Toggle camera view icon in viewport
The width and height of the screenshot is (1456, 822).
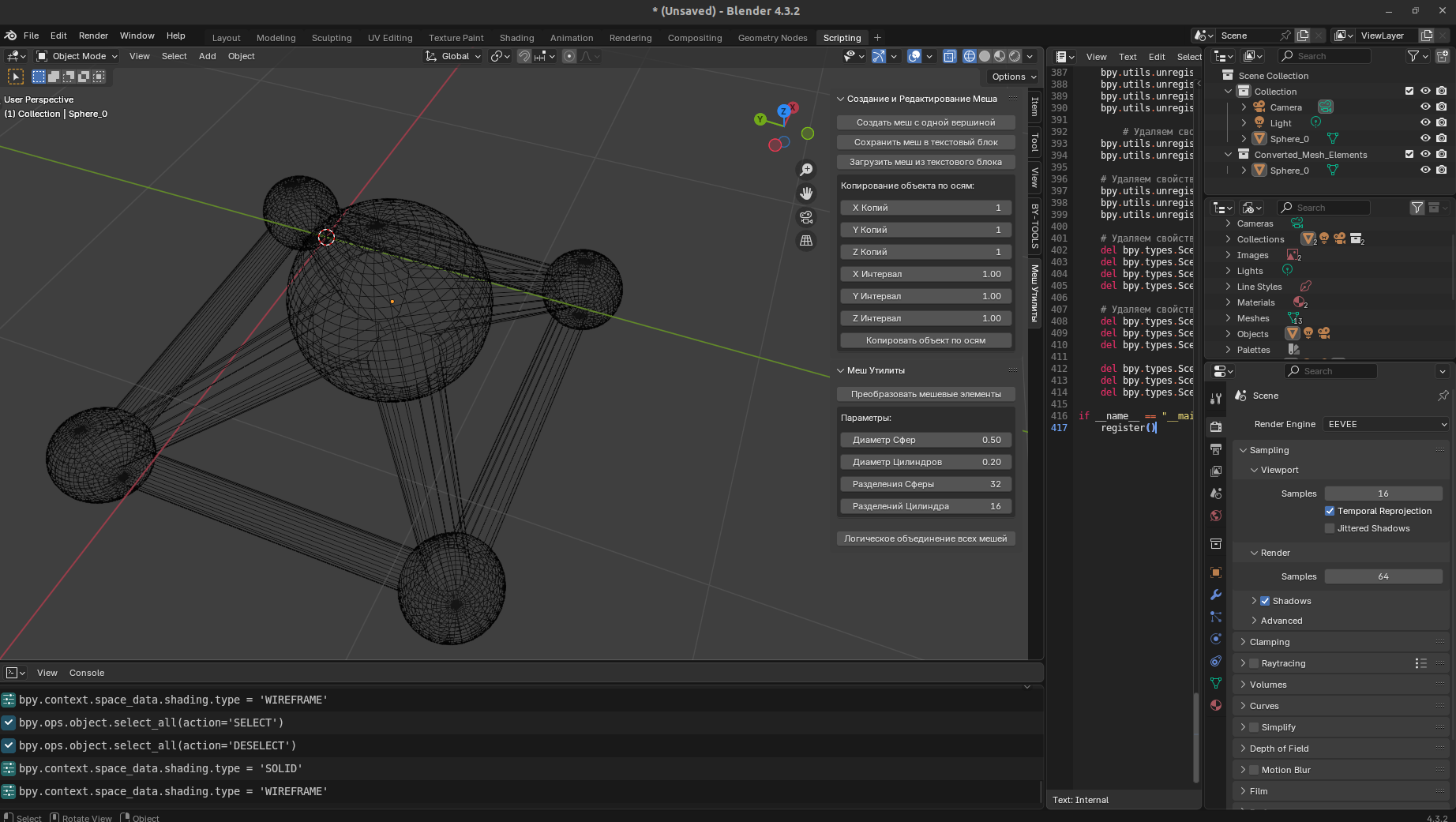pyautogui.click(x=806, y=217)
